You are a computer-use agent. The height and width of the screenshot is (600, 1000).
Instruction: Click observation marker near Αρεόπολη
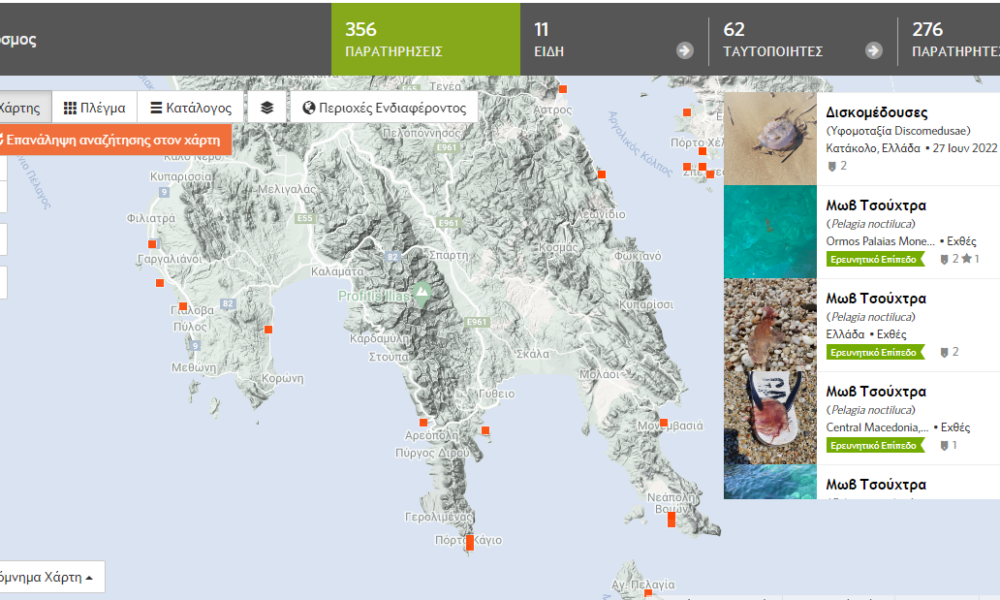pos(423,423)
